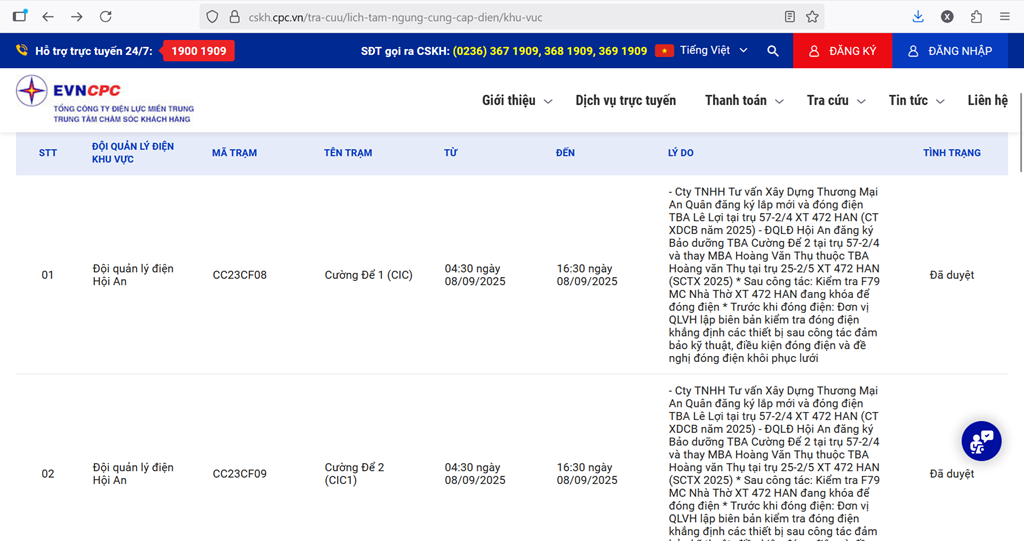Viewport: 1024px width, 541px height.
Task: Expand the Thanh toán menu
Action: pos(743,101)
